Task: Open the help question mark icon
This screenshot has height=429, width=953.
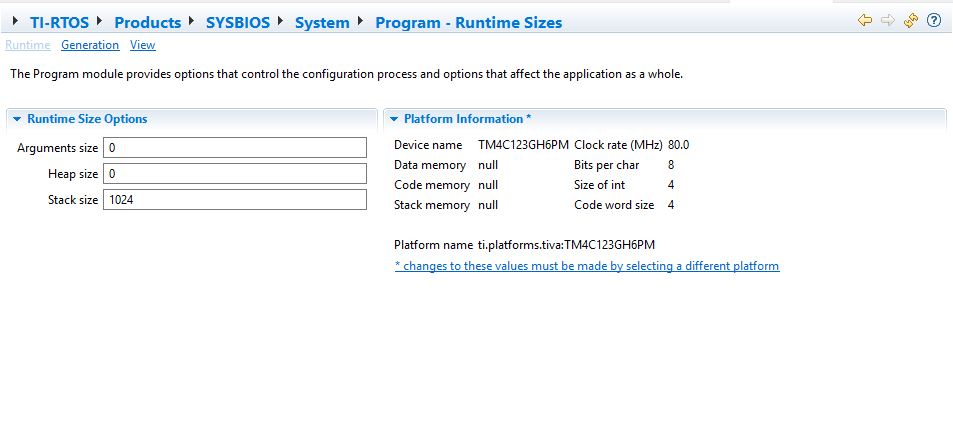Action: [x=934, y=21]
